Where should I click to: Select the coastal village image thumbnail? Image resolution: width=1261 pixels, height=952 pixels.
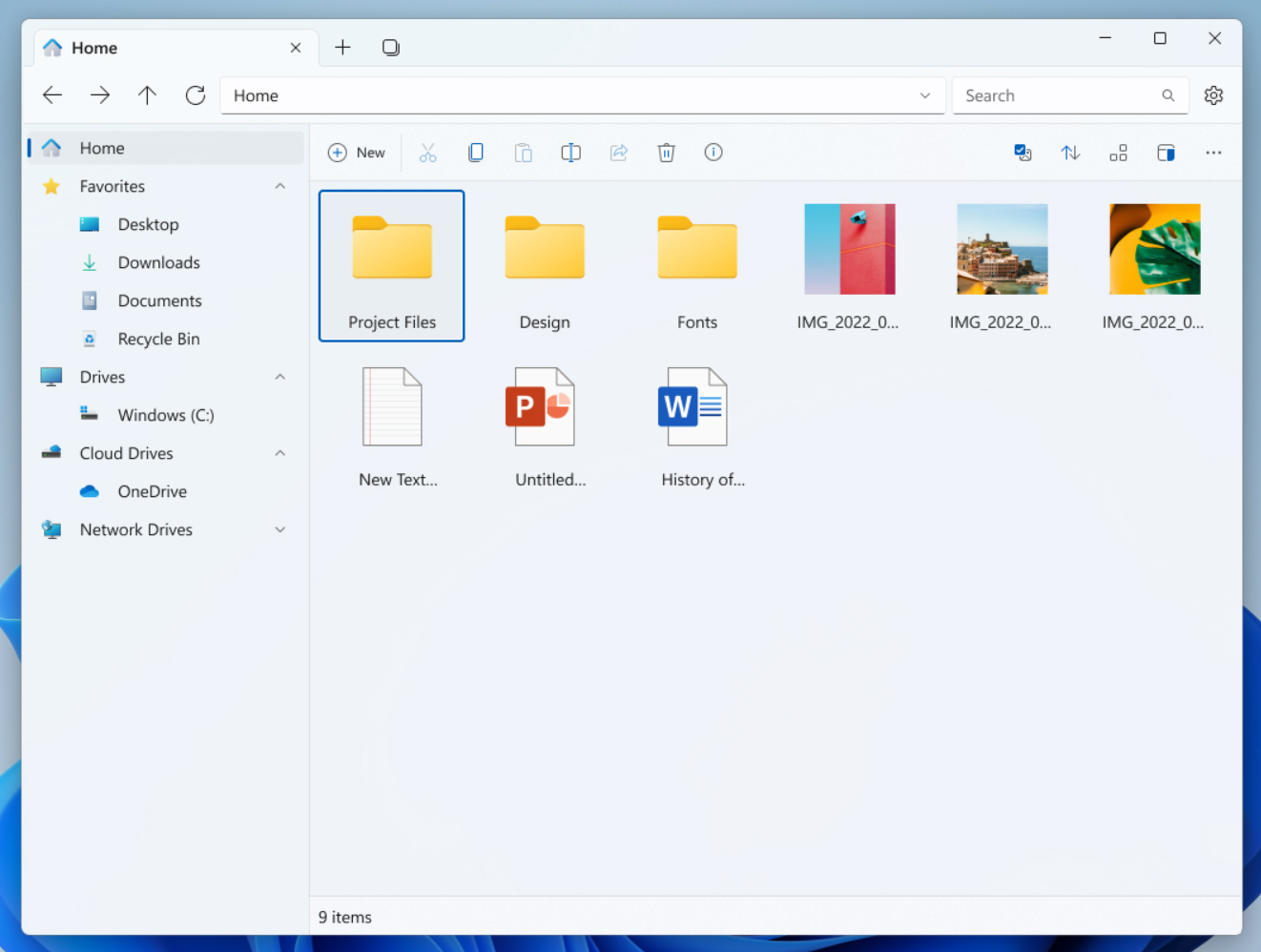click(x=1003, y=249)
